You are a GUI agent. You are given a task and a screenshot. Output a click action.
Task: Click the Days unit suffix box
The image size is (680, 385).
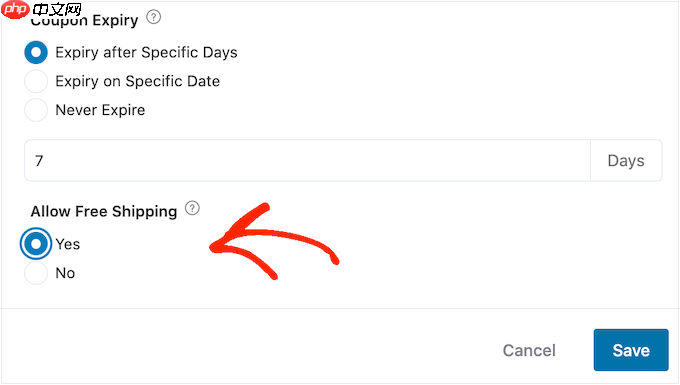(626, 160)
